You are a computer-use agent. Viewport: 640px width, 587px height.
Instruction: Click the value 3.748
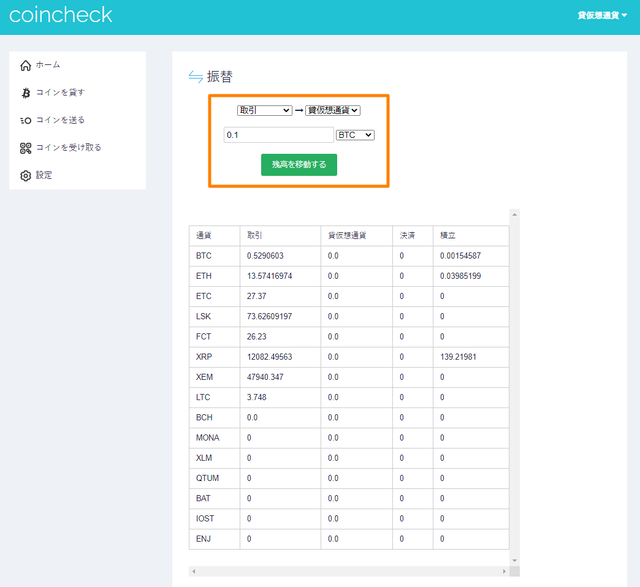click(x=256, y=397)
